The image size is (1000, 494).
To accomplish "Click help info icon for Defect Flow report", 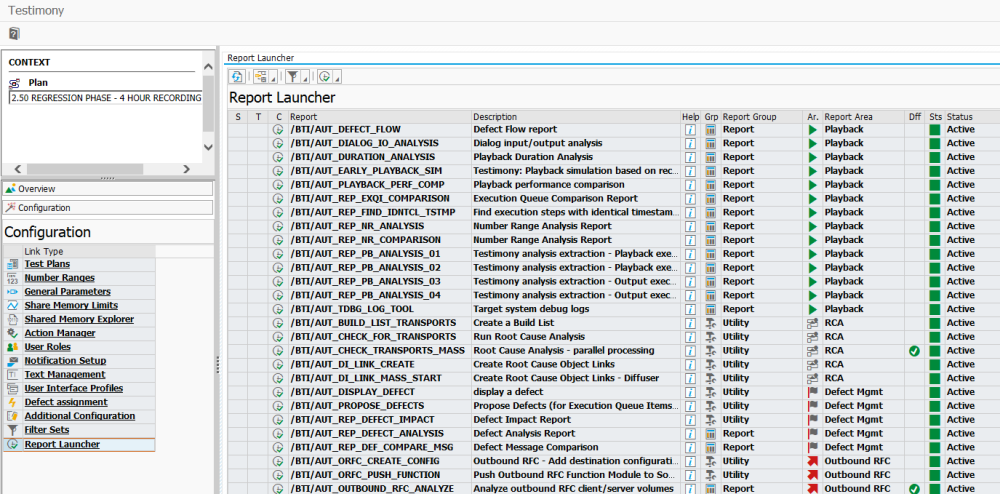I will 690,129.
